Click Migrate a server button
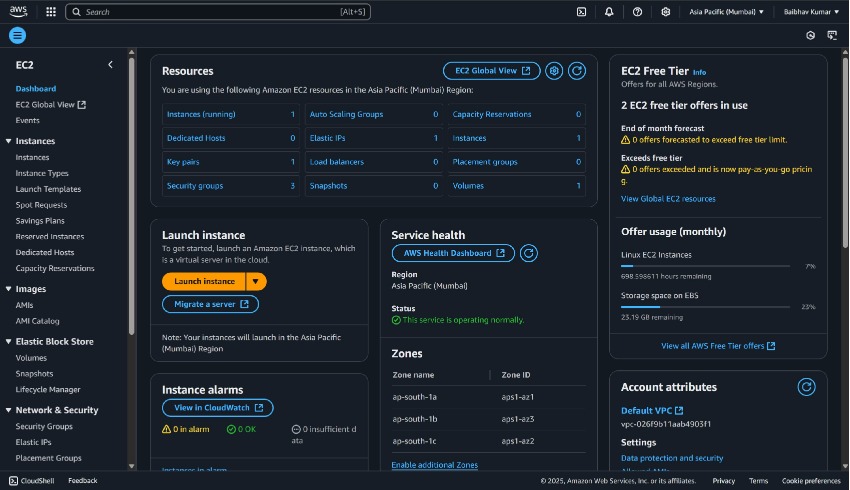 (210, 304)
